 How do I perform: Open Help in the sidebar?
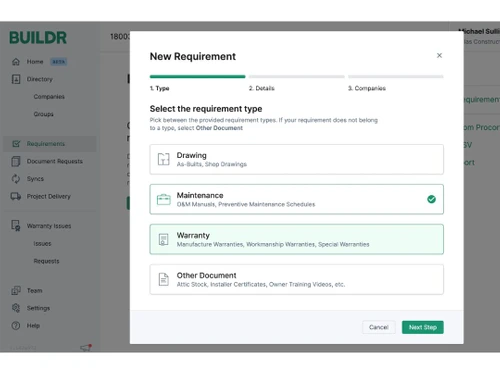[x=33, y=325]
